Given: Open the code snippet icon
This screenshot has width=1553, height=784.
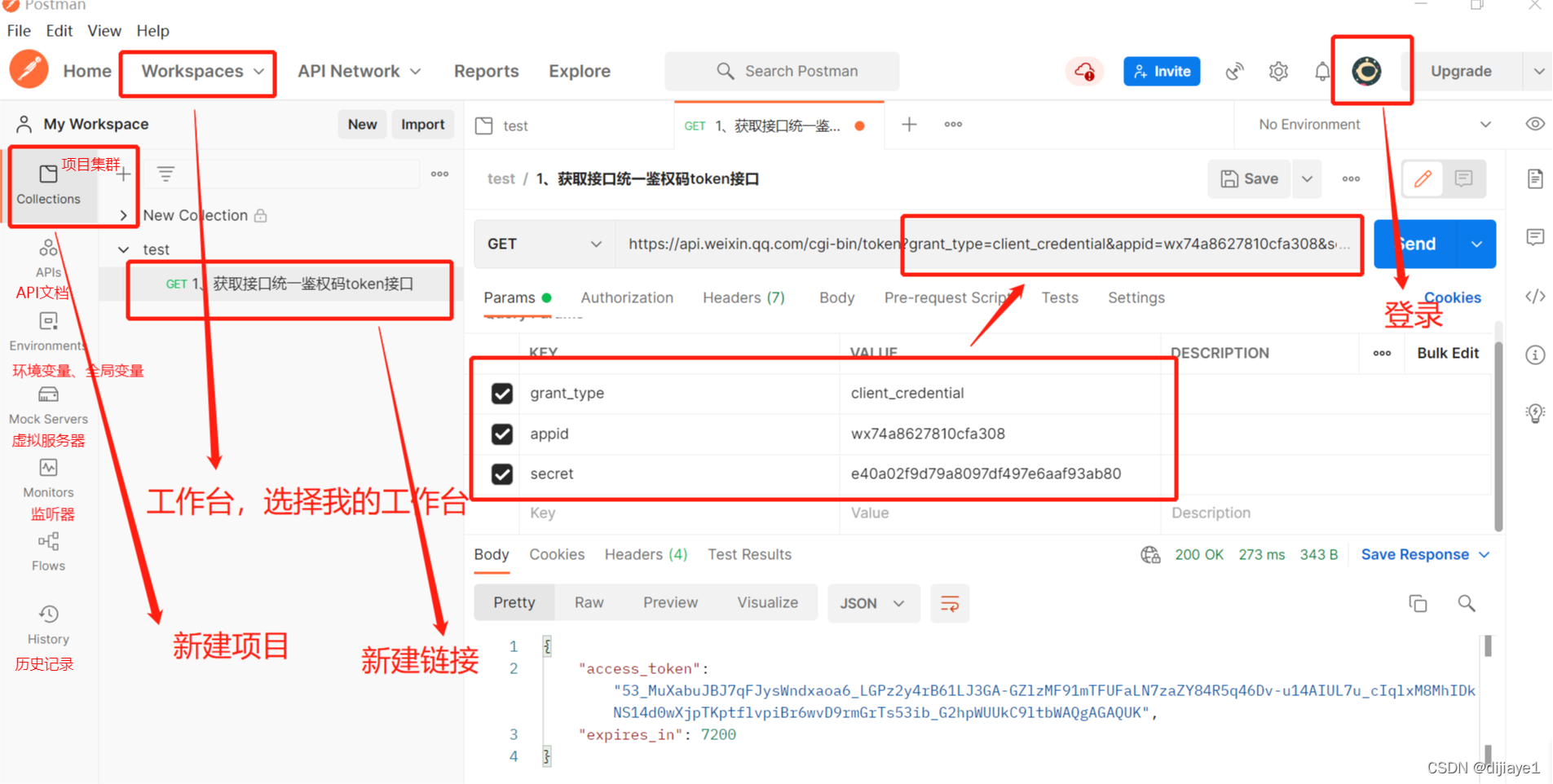Looking at the screenshot, I should coord(1535,296).
